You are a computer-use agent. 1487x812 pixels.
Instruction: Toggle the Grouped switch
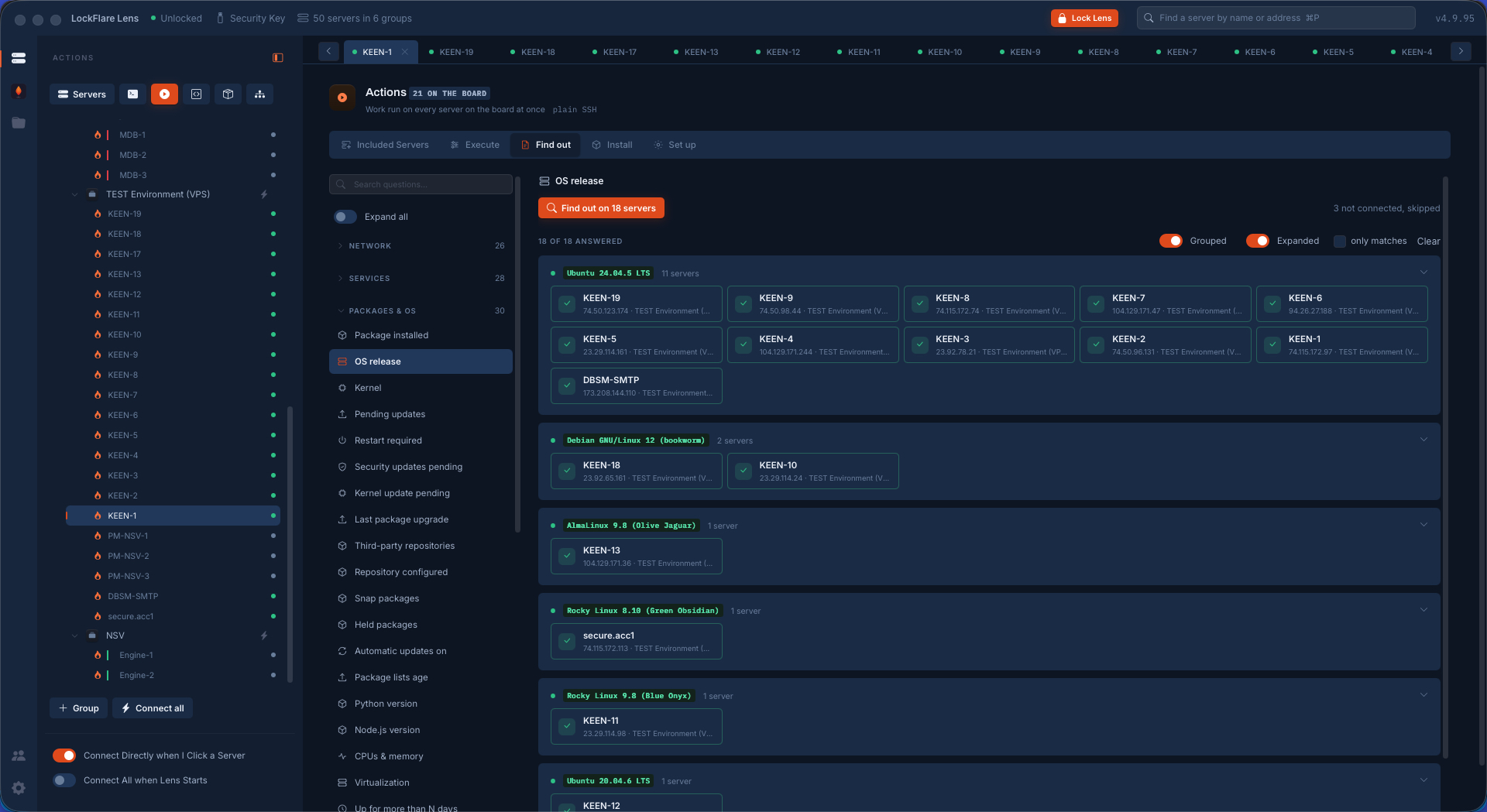tap(1171, 241)
